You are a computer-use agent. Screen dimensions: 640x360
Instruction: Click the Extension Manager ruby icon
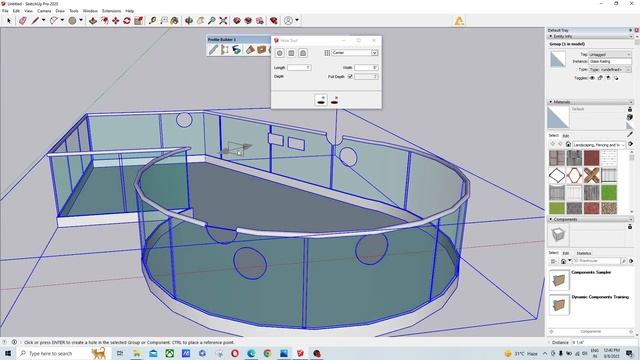click(273, 20)
